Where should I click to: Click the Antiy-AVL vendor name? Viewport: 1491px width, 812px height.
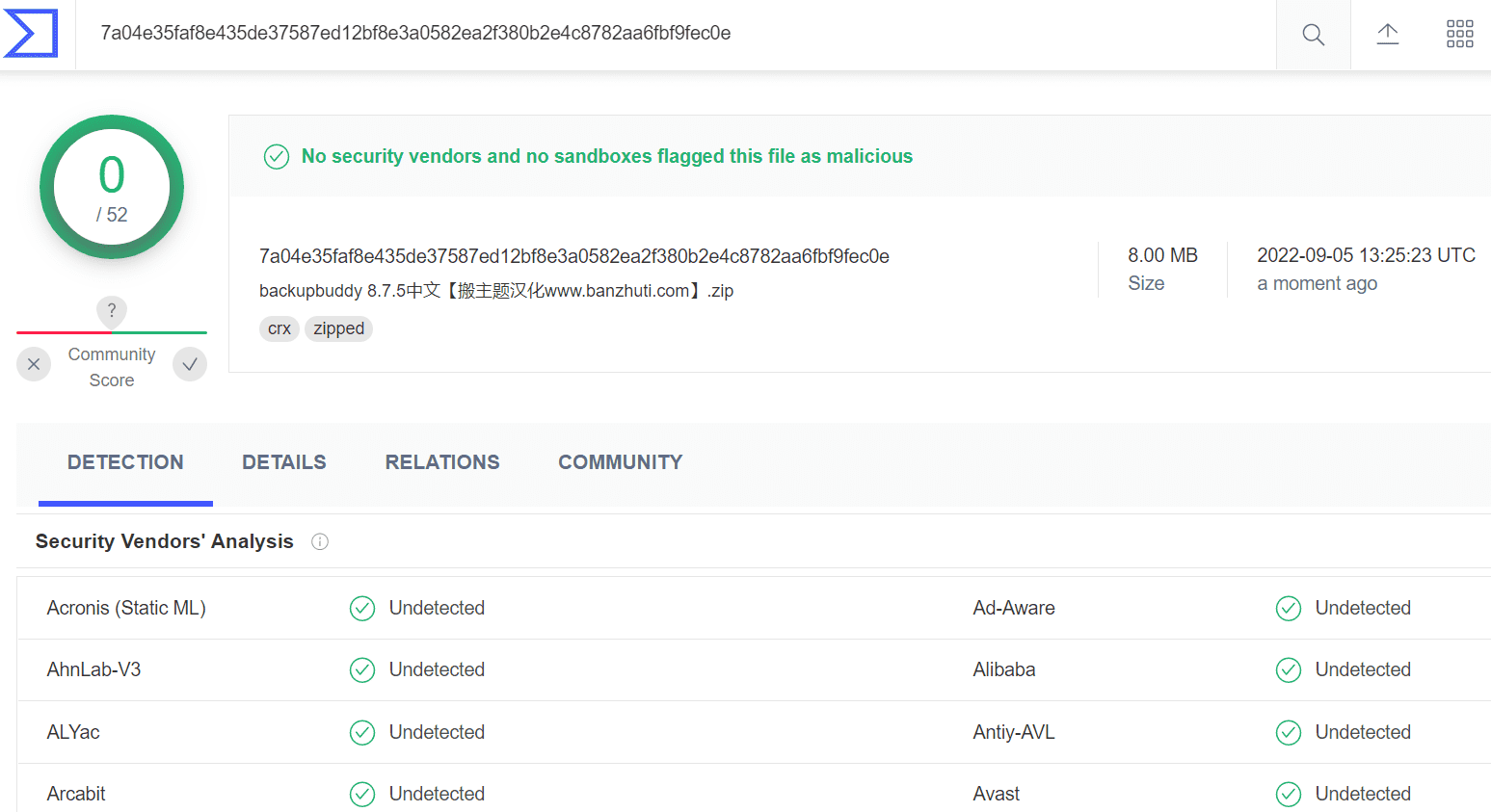pos(1014,732)
